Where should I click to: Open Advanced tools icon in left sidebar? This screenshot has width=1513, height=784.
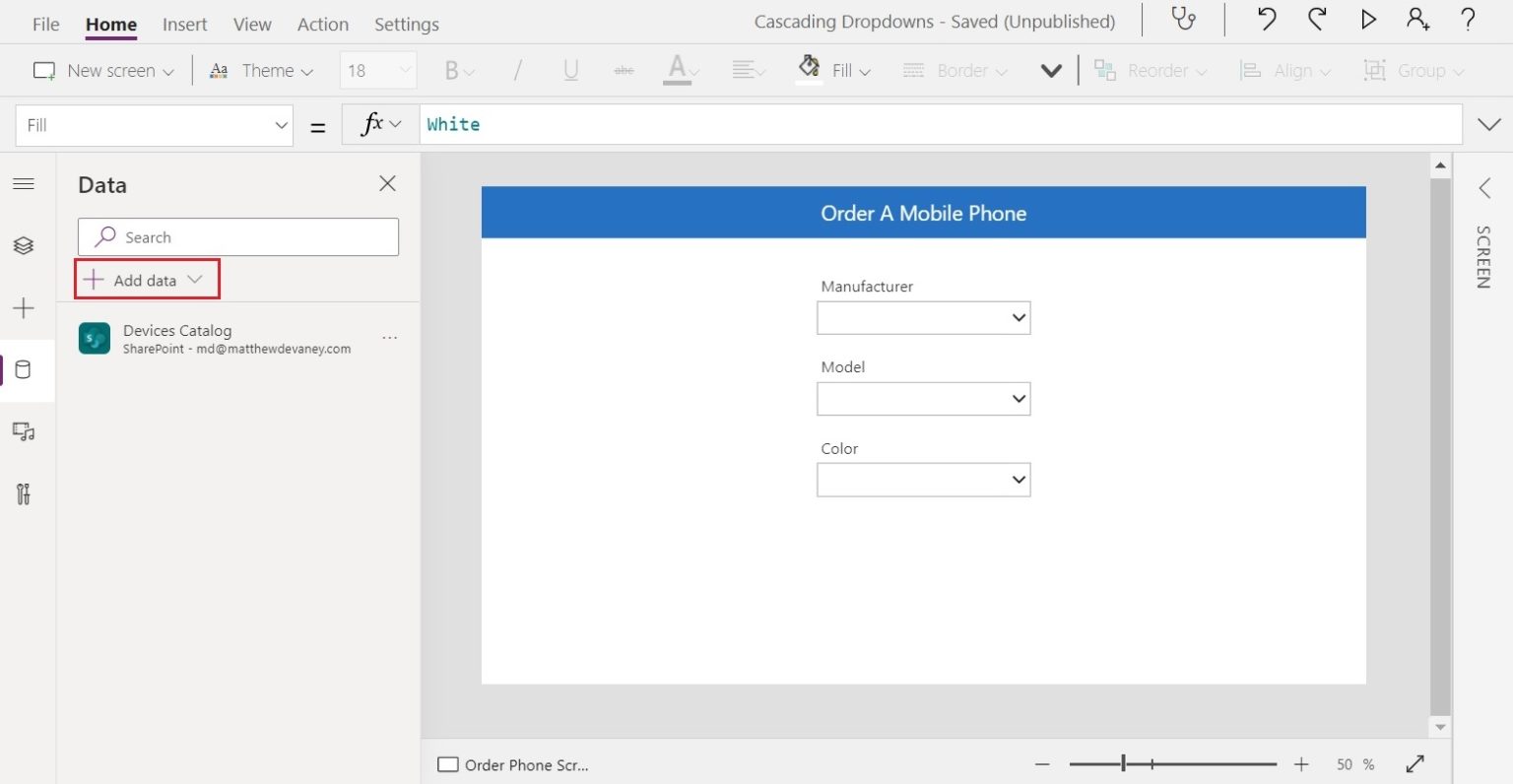(24, 493)
